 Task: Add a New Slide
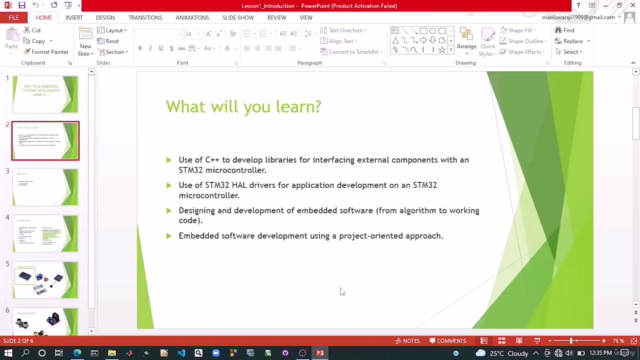tap(85, 42)
